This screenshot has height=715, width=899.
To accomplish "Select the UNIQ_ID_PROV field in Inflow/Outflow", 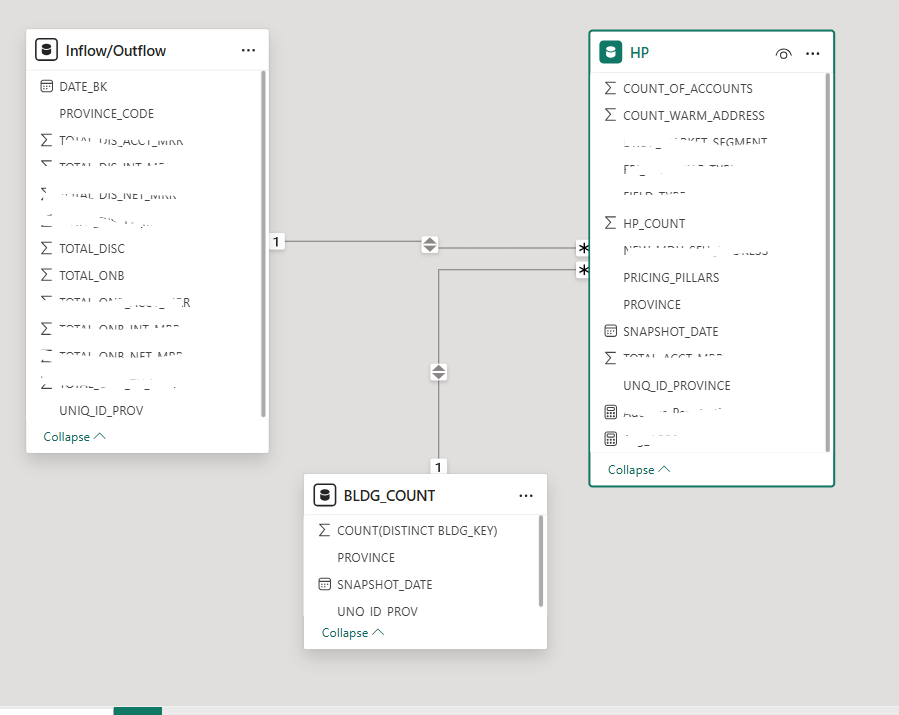I will tap(101, 411).
